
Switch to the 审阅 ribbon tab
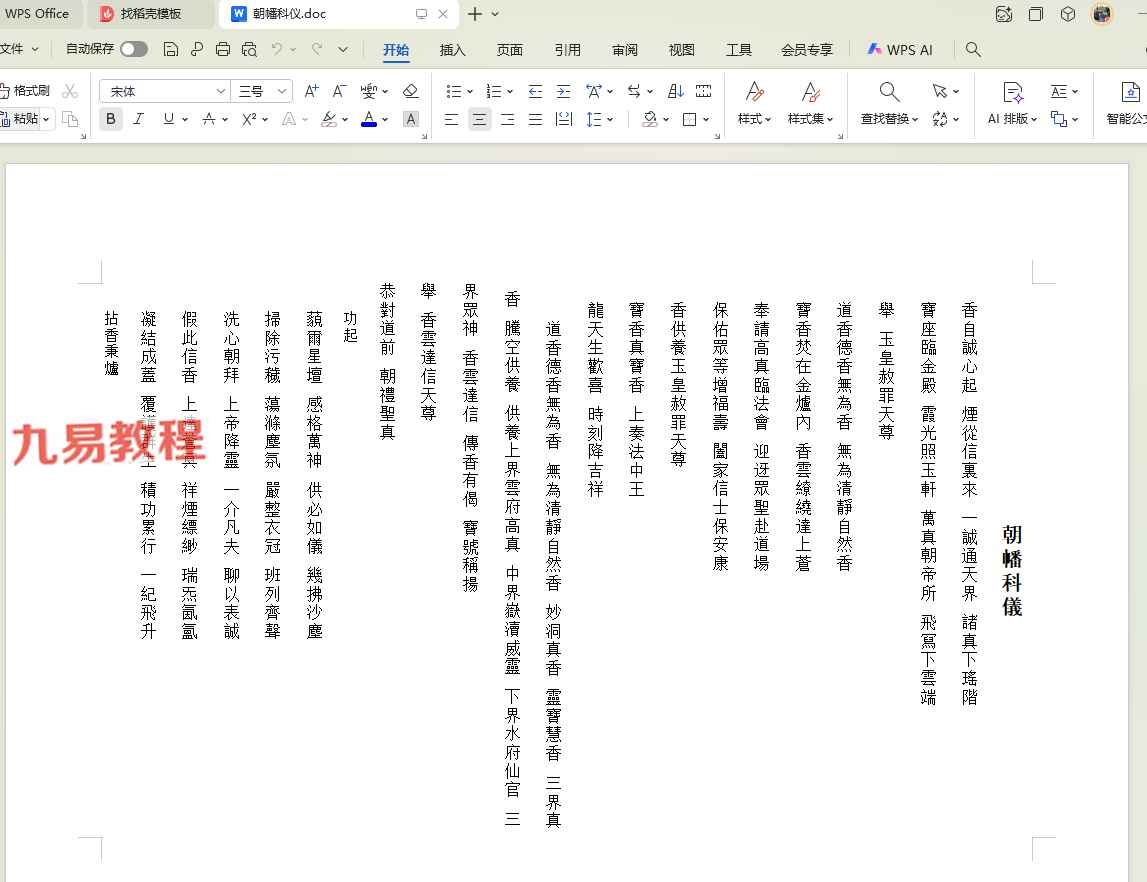tap(624, 50)
